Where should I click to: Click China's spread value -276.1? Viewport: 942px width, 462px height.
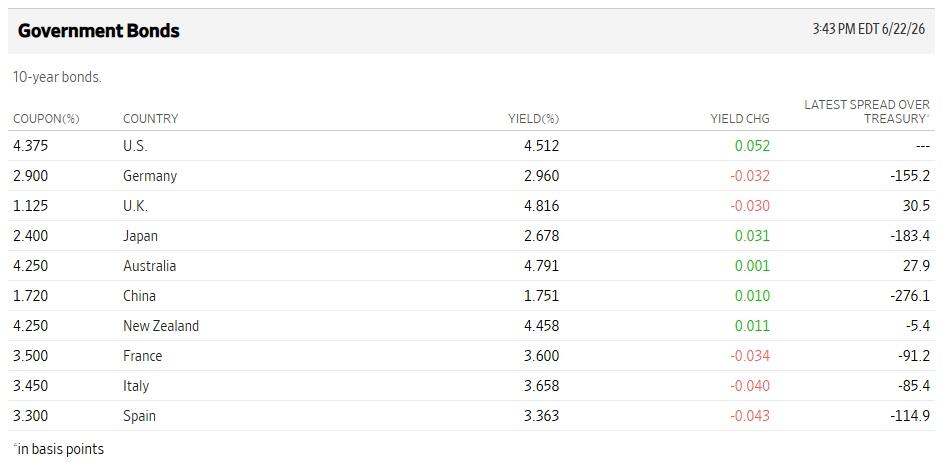tap(910, 296)
